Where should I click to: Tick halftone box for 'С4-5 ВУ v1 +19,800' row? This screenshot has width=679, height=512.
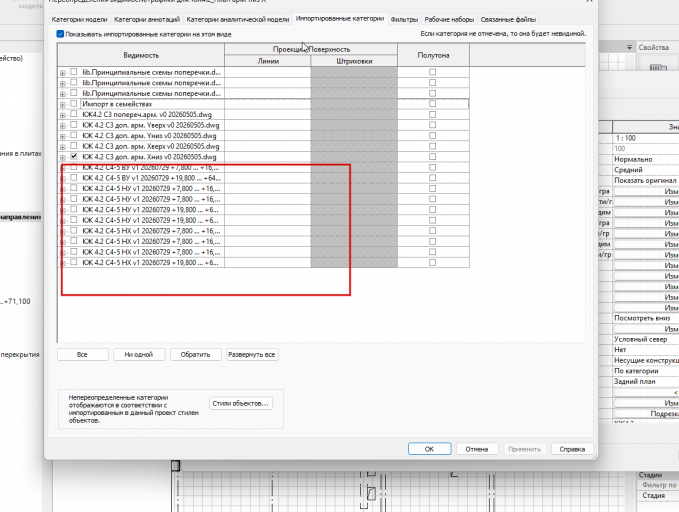(433, 178)
